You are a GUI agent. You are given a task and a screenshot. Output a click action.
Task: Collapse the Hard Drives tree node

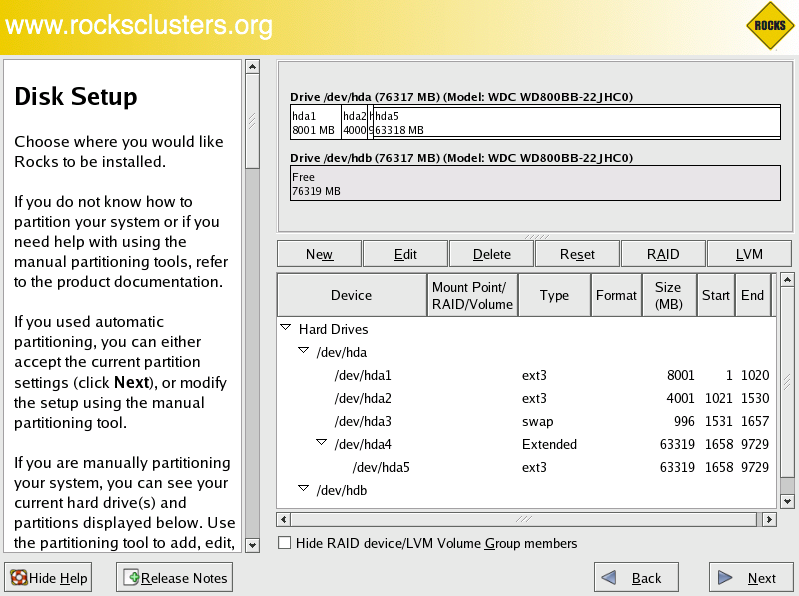pos(286,328)
